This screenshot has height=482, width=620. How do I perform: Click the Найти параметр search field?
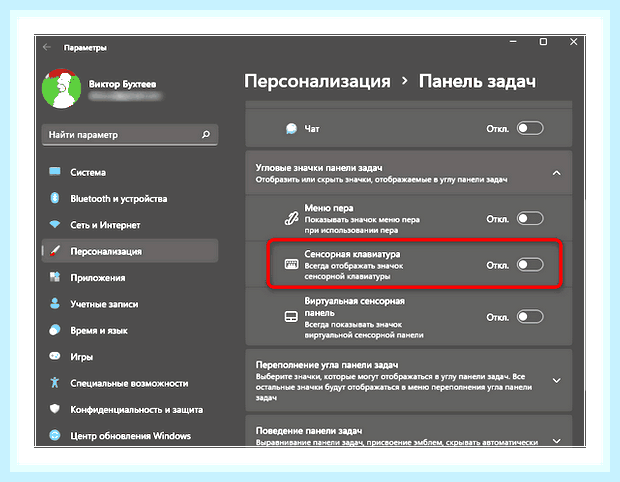130,135
